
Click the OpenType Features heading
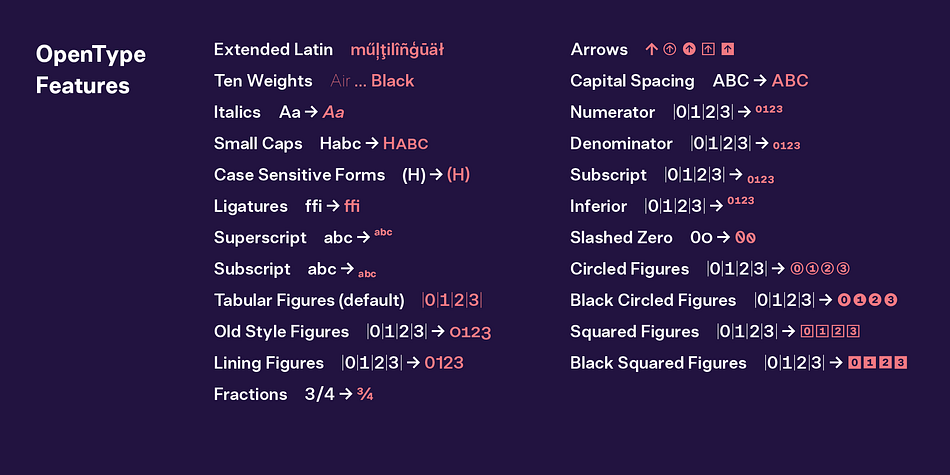(x=91, y=70)
